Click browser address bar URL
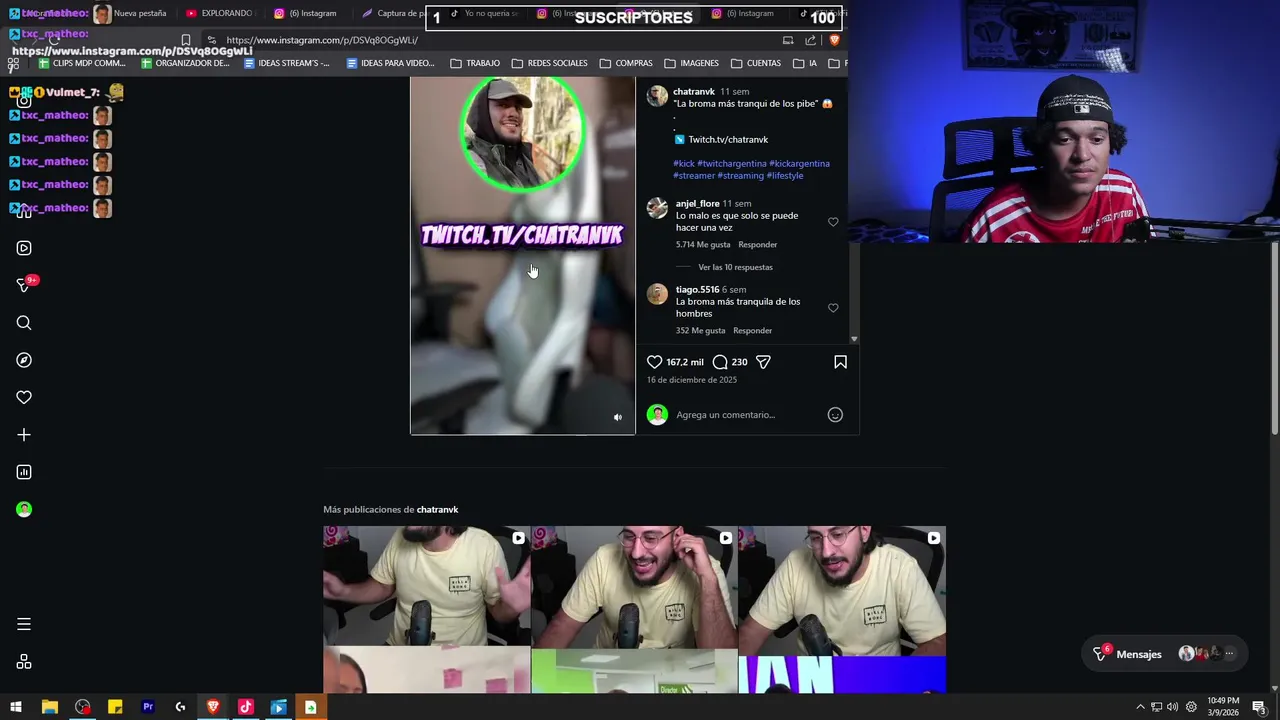 322,40
